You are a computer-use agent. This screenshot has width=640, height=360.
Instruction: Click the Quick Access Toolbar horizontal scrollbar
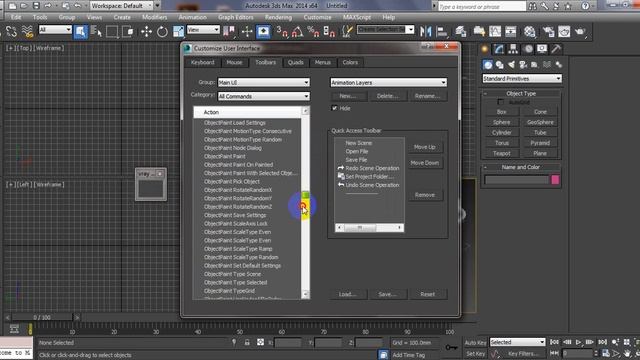point(369,228)
